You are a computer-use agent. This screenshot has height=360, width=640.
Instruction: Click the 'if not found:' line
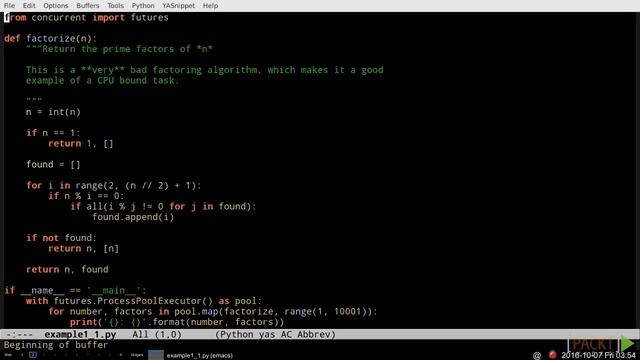click(x=61, y=238)
